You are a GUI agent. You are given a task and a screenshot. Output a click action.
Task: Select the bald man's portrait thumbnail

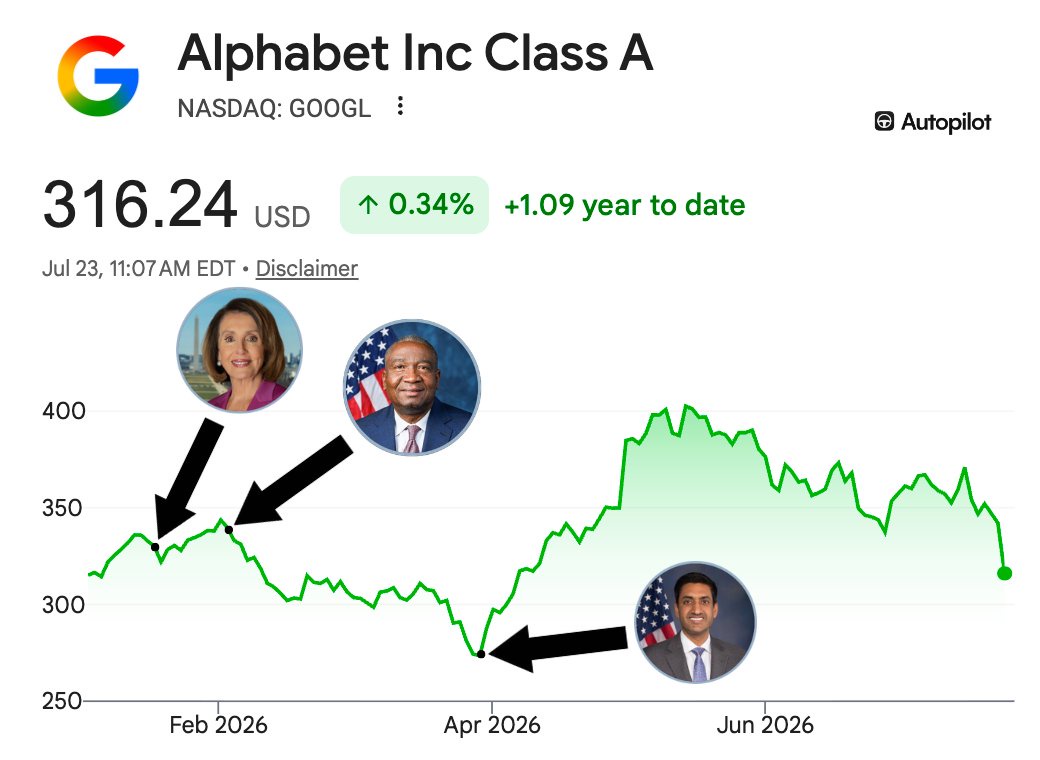coord(412,388)
